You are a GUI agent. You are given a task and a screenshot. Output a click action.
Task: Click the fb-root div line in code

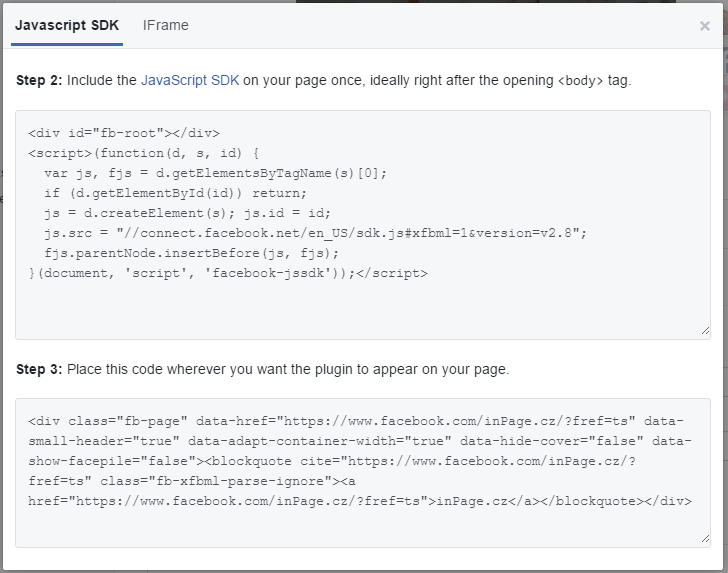(x=124, y=133)
